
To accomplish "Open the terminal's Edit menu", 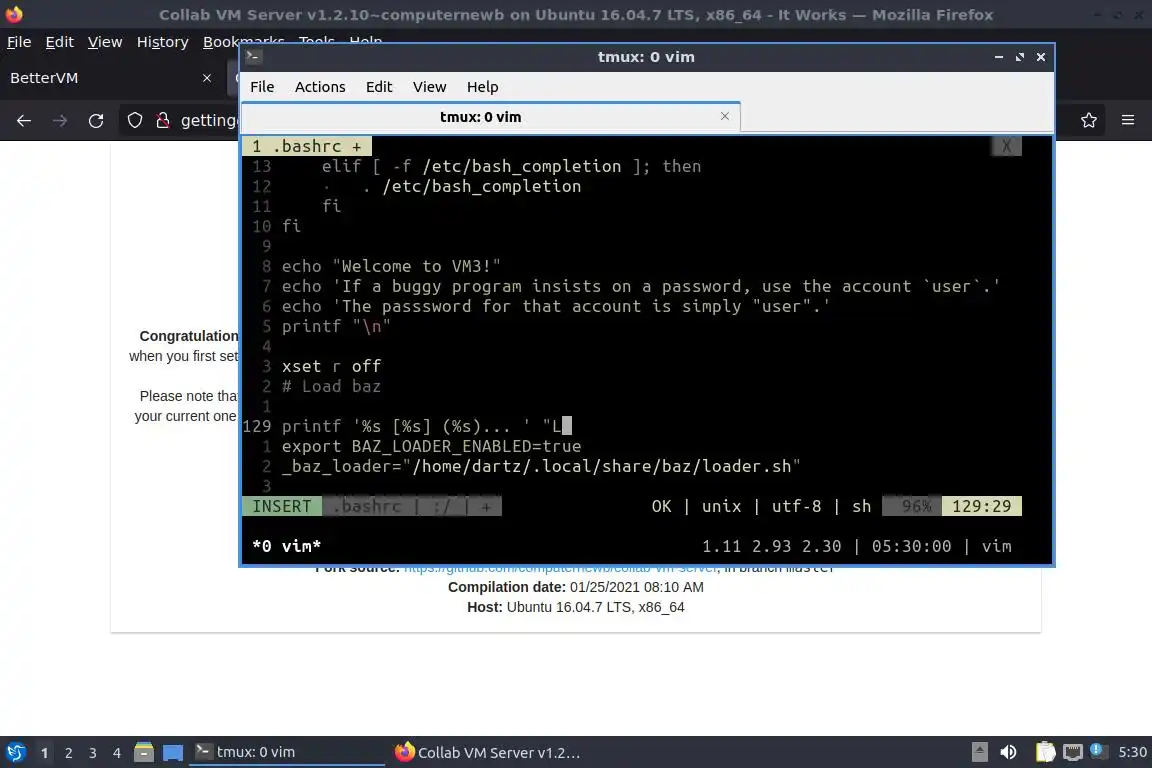I will point(379,87).
